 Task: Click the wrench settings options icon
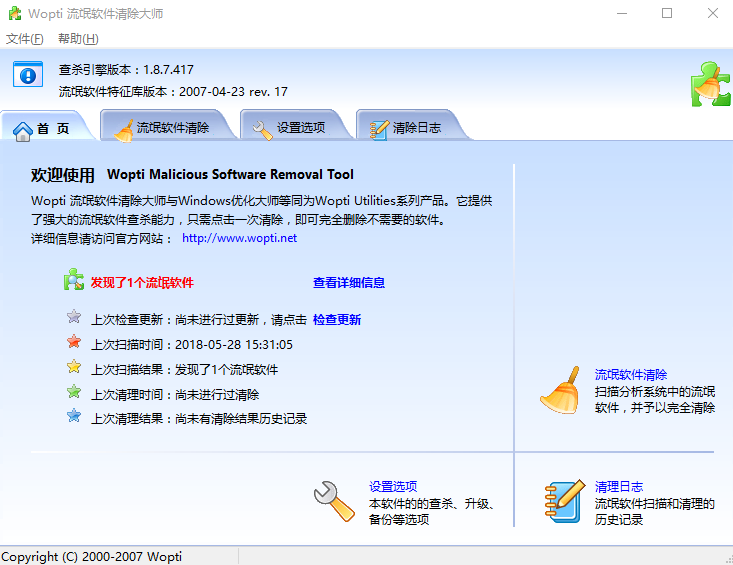click(334, 502)
